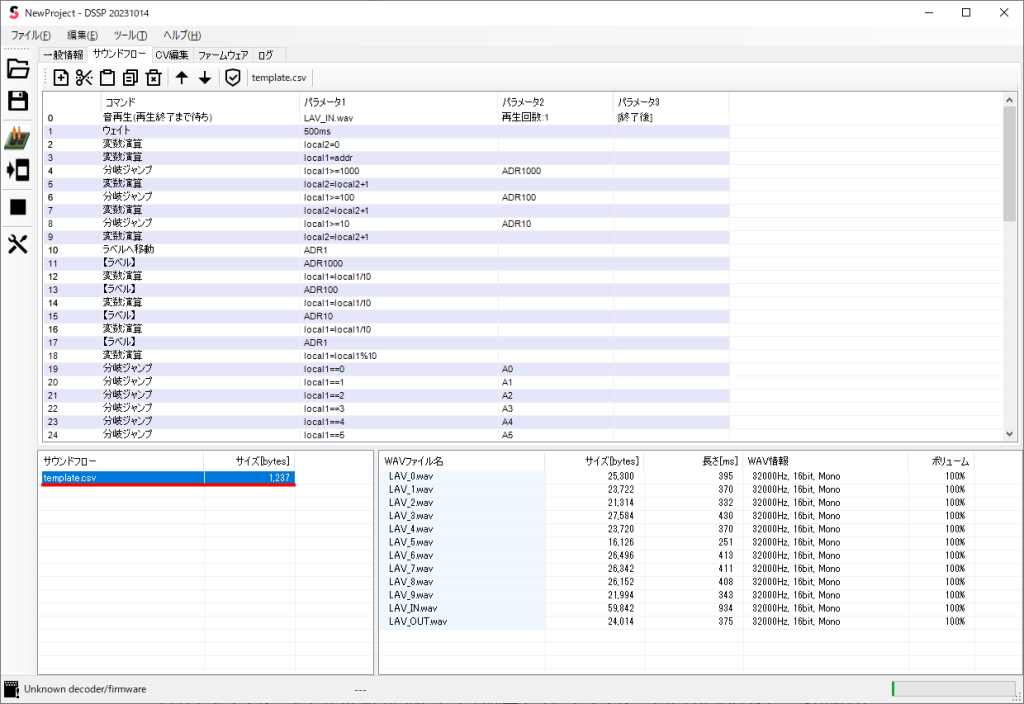Image resolution: width=1024 pixels, height=704 pixels.
Task: Select LAV_IN.wav in the WAV file list
Action: [x=413, y=608]
